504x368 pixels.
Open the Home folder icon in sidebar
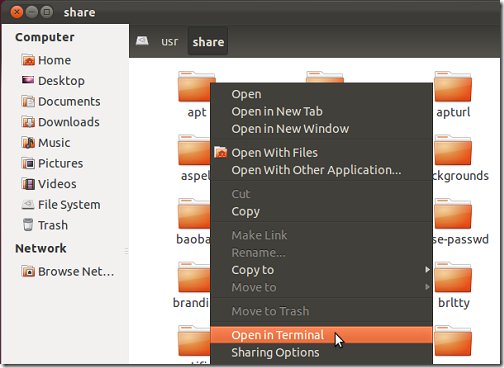click(28, 60)
